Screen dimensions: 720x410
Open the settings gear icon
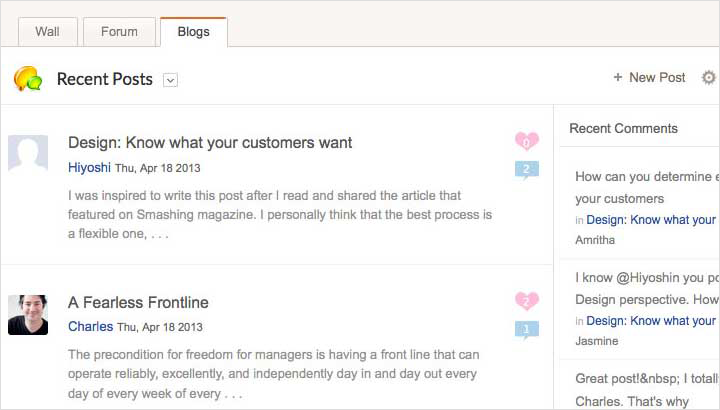[x=709, y=78]
